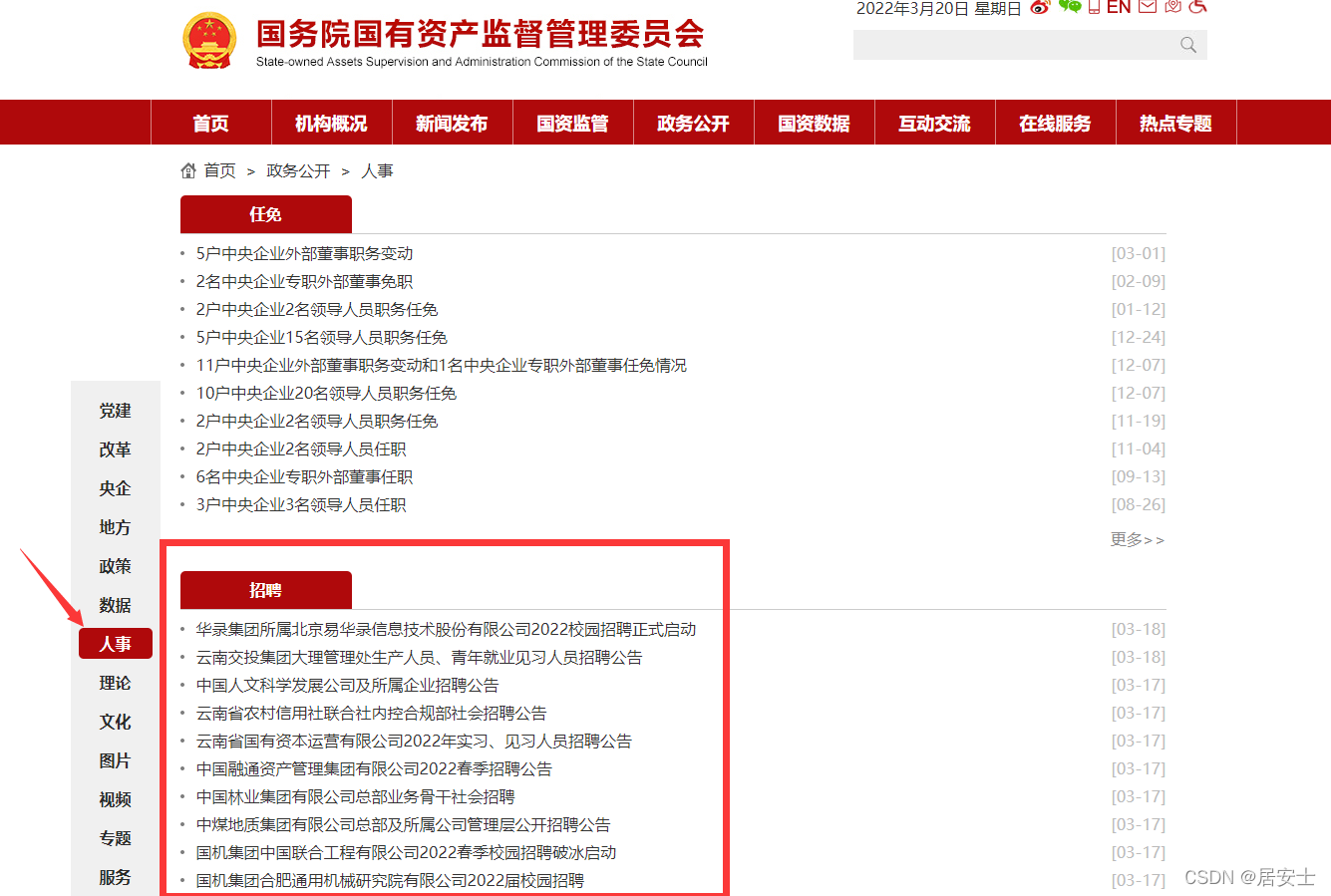
Task: Select the 招聘 section tab
Action: click(x=266, y=590)
